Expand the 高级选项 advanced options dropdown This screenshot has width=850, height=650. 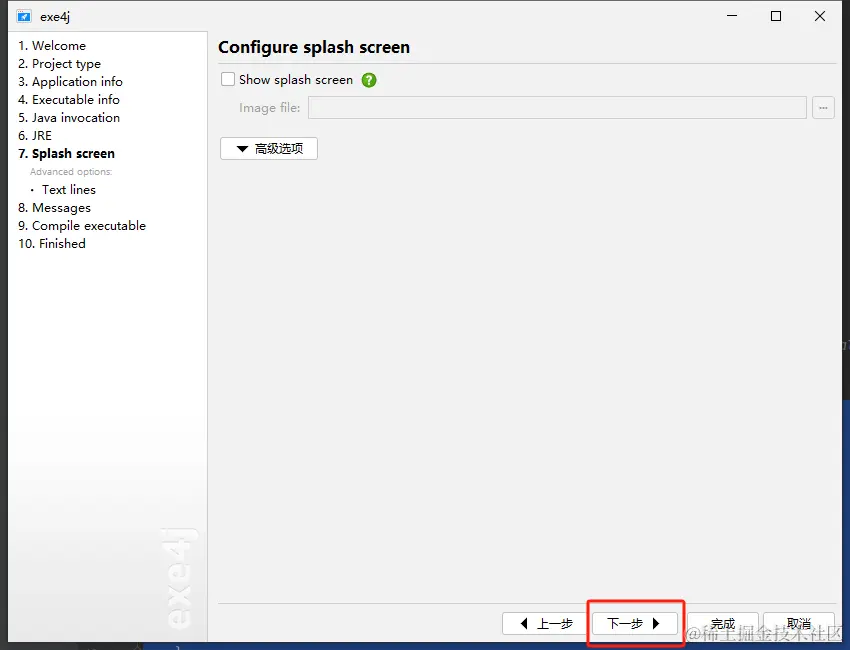coord(269,149)
